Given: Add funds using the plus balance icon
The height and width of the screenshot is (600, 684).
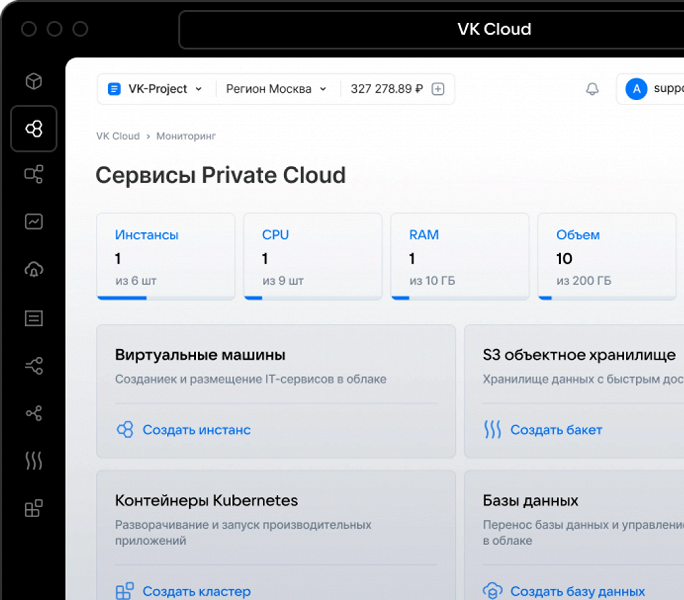Looking at the screenshot, I should click(438, 89).
